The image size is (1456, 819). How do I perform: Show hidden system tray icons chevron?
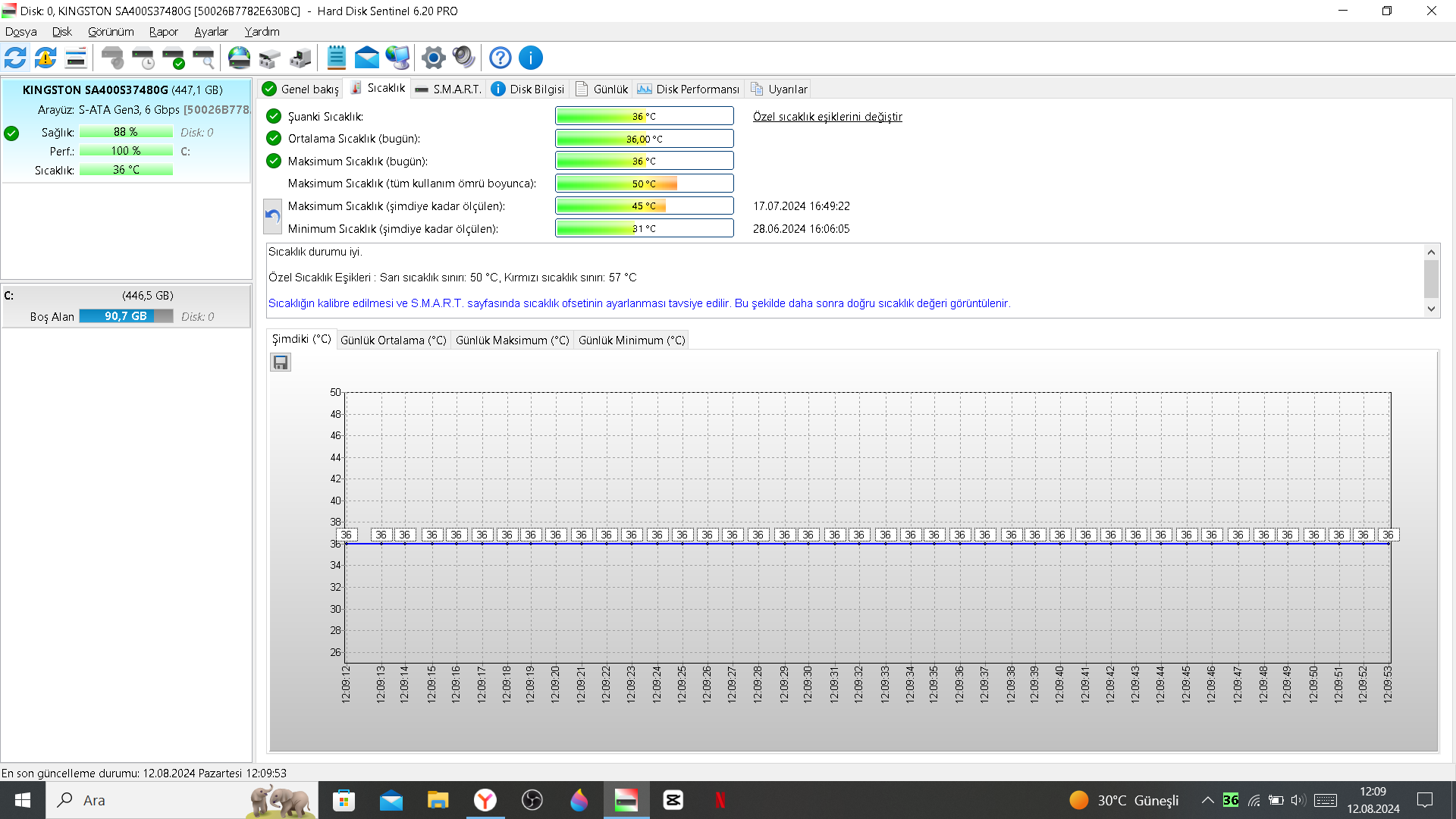[1208, 800]
